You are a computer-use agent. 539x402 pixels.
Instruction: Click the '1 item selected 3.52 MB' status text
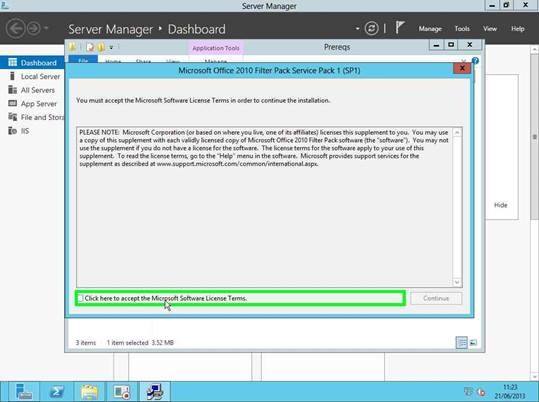pyautogui.click(x=140, y=343)
